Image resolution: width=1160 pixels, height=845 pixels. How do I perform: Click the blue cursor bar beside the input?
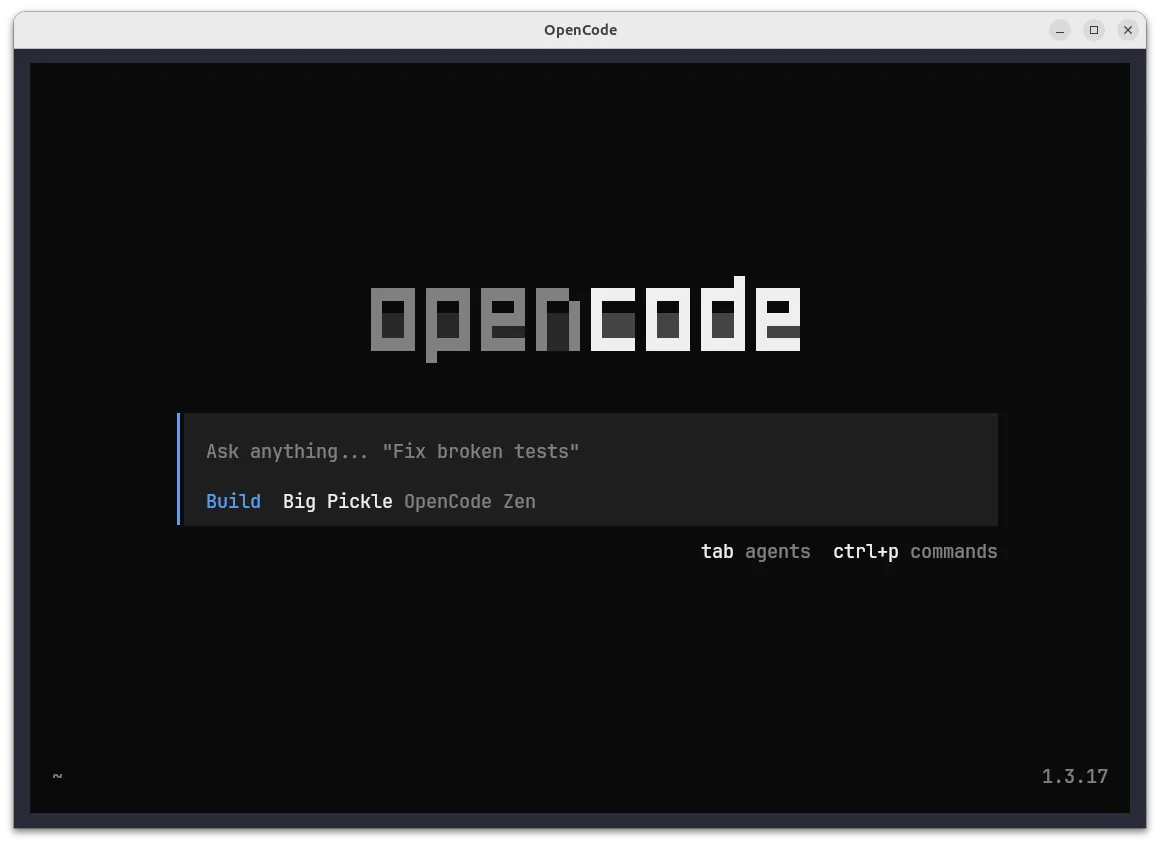tap(180, 470)
